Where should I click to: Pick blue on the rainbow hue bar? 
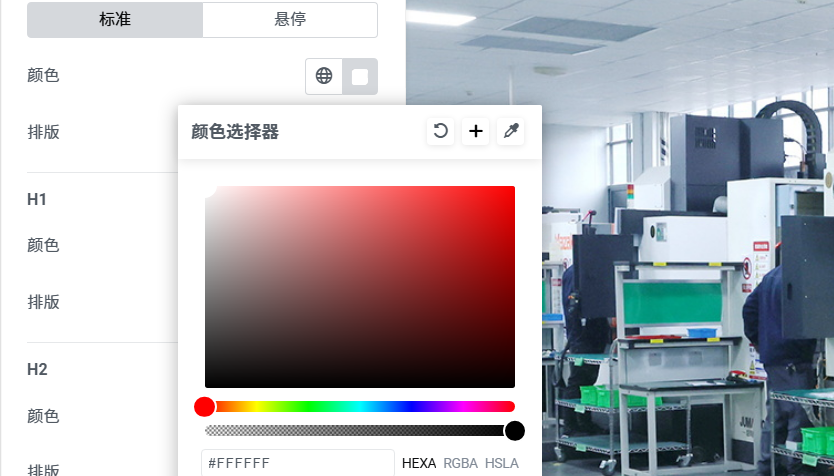411,406
